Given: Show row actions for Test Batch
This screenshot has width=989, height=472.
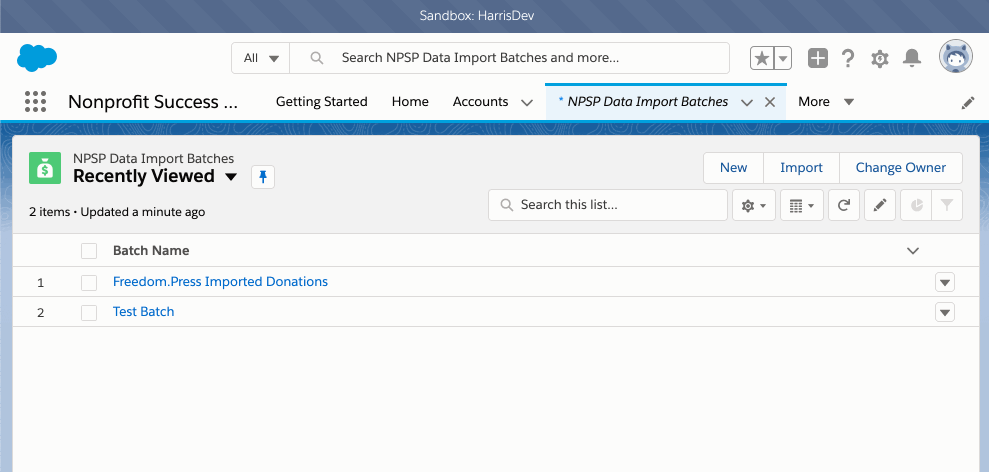Looking at the screenshot, I should [945, 312].
